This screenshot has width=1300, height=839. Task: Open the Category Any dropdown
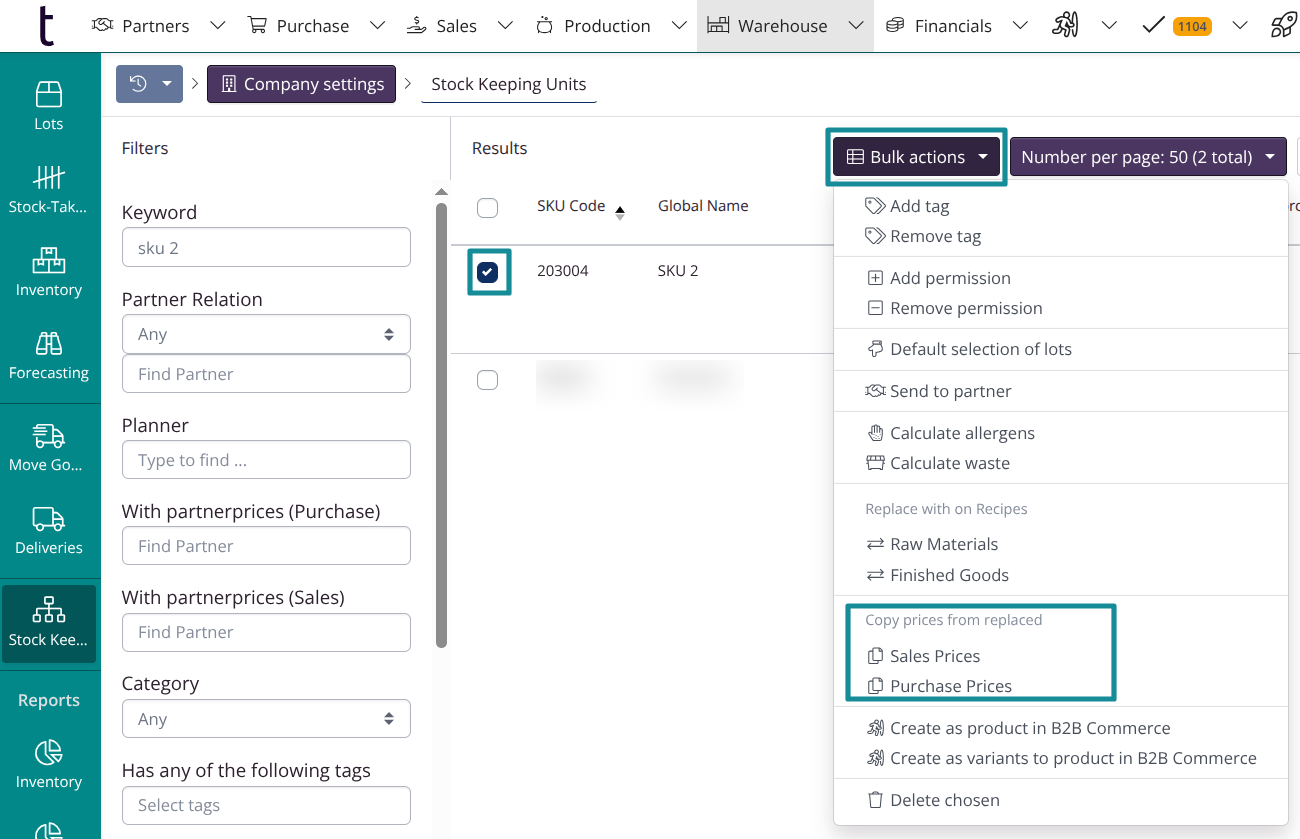pos(266,719)
